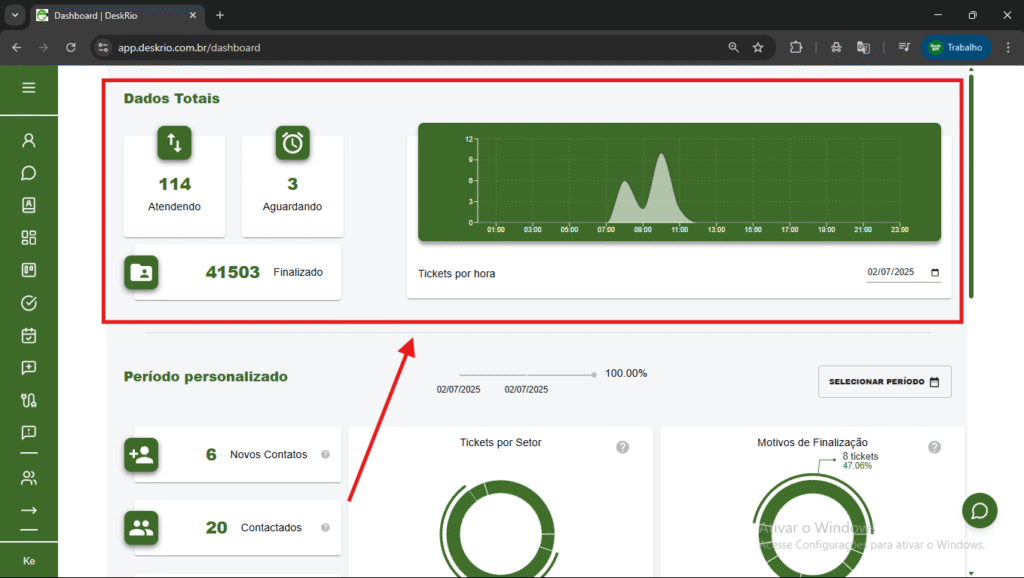Click the Selecionar Período button
Image resolution: width=1024 pixels, height=578 pixels.
coord(885,381)
